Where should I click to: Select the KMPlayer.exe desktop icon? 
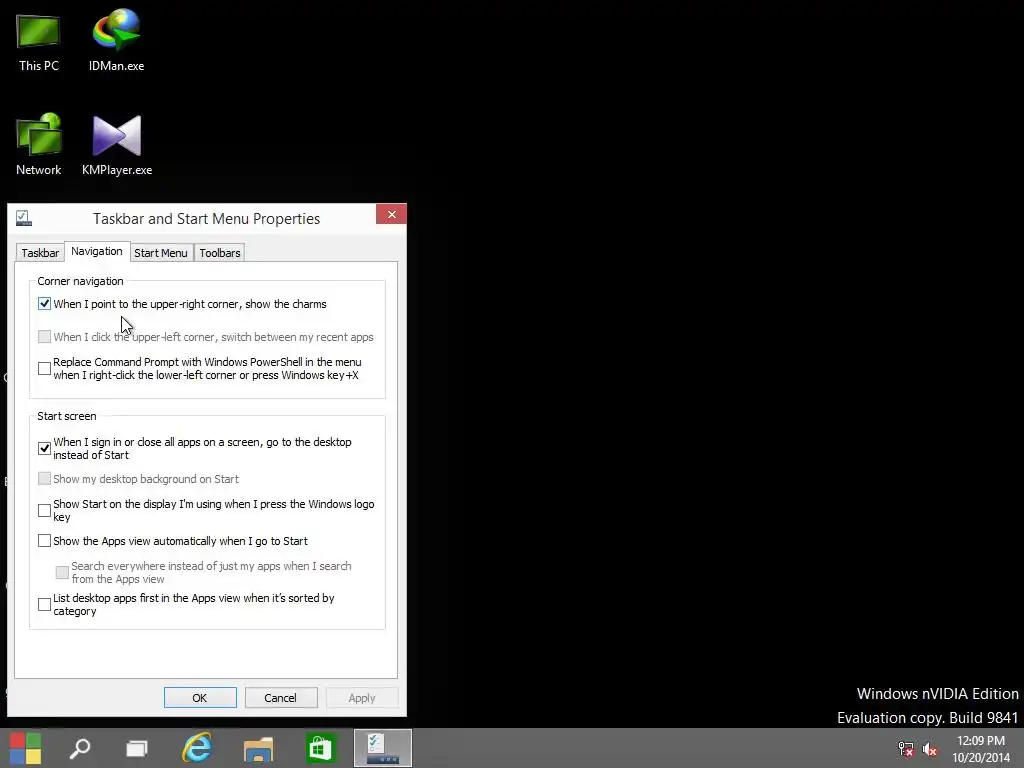(x=117, y=145)
